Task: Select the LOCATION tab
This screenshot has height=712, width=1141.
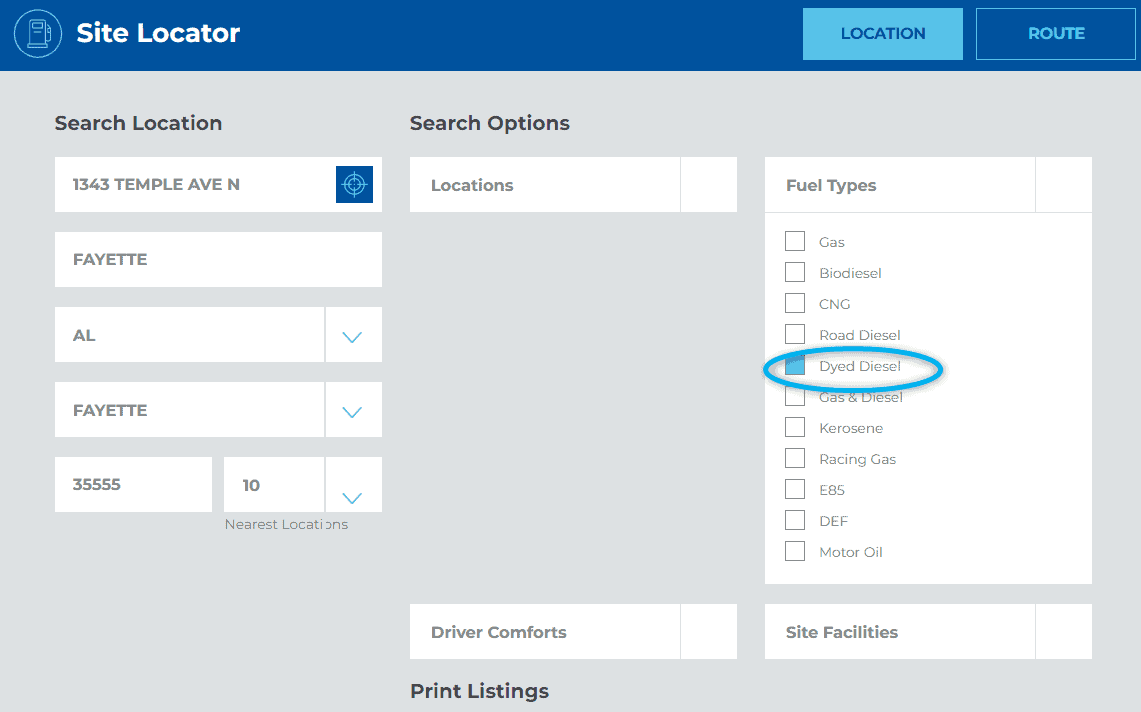Action: [882, 34]
